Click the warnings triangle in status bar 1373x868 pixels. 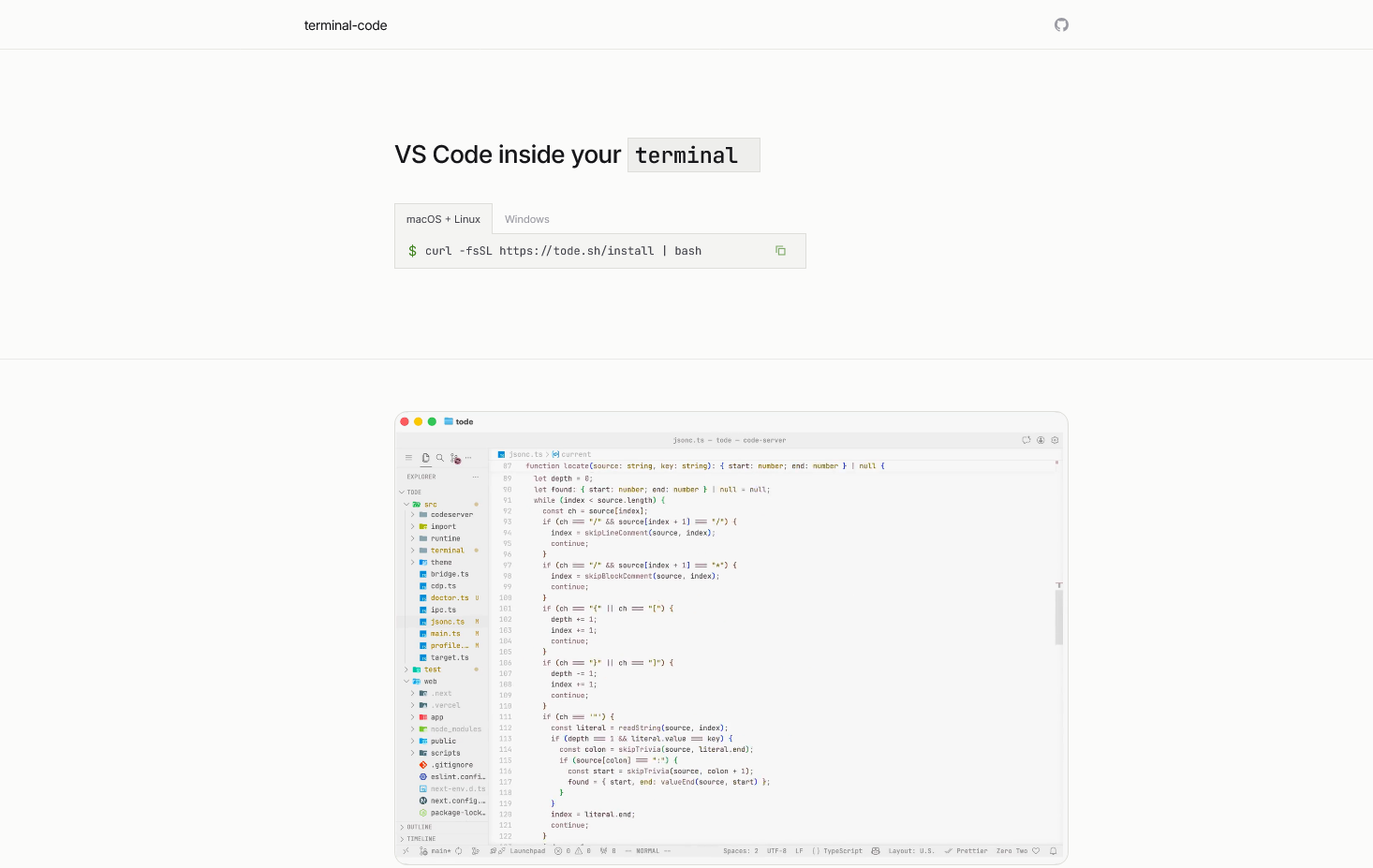coord(579,851)
